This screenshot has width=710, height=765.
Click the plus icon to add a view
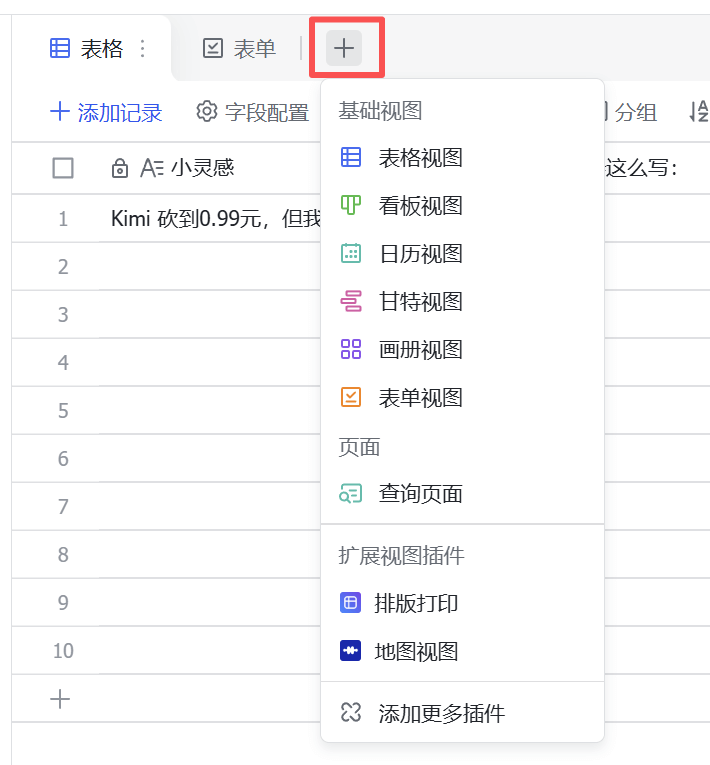point(344,47)
